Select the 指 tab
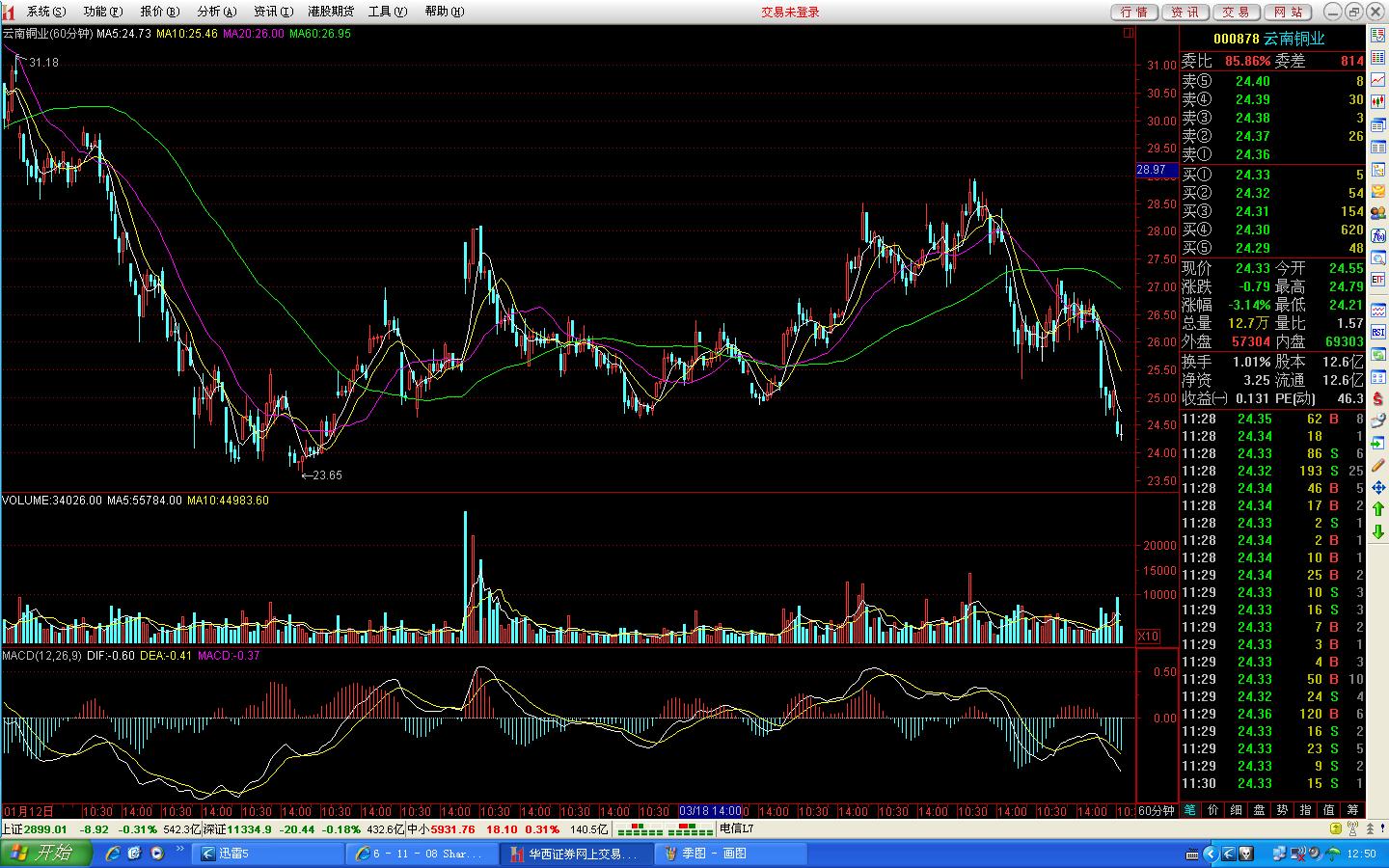The width and height of the screenshot is (1389, 868). tap(1306, 810)
